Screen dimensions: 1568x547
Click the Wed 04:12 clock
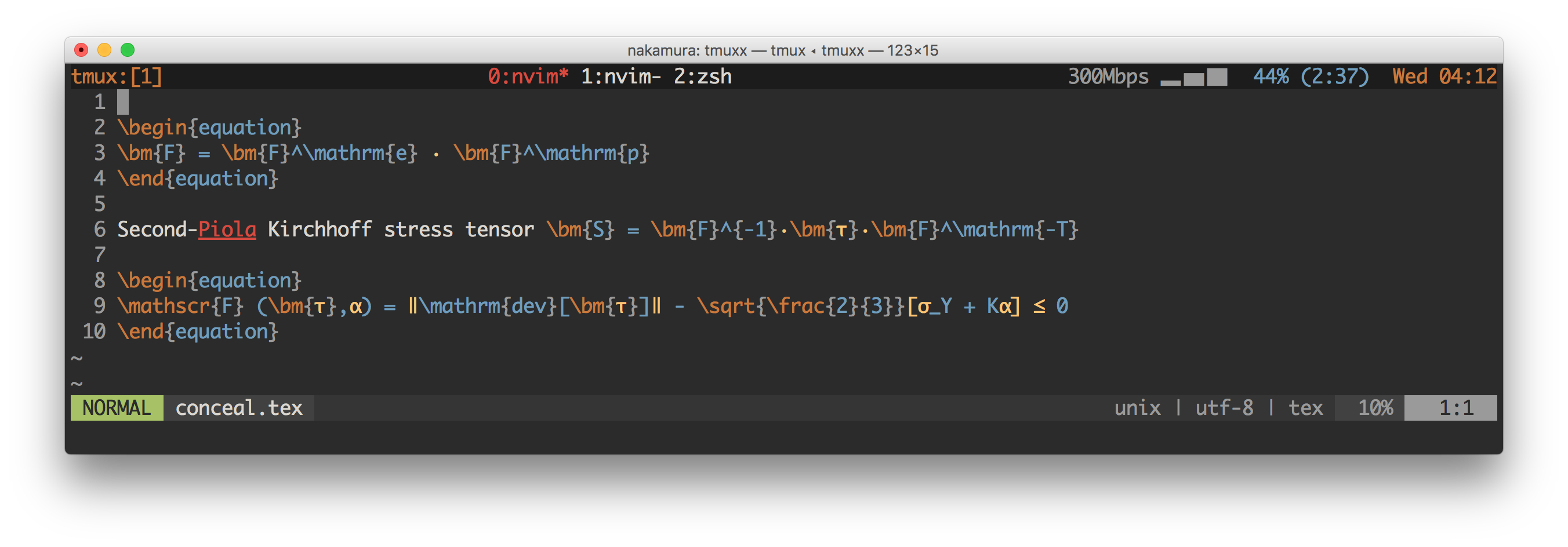click(x=1444, y=76)
